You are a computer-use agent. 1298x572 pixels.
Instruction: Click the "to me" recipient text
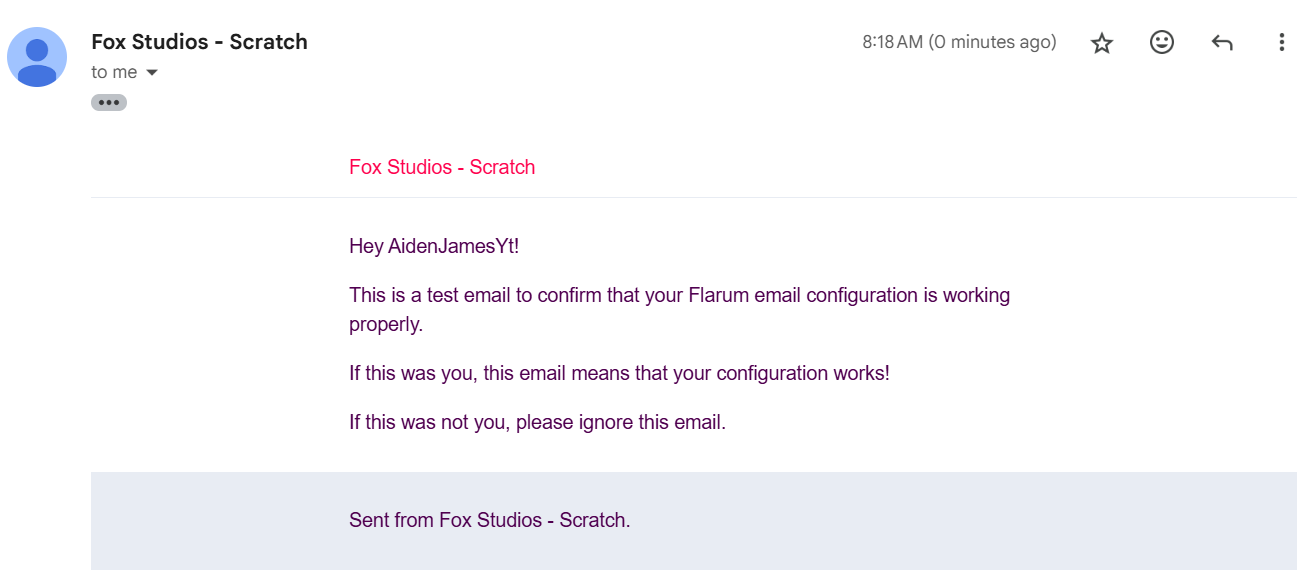point(114,72)
